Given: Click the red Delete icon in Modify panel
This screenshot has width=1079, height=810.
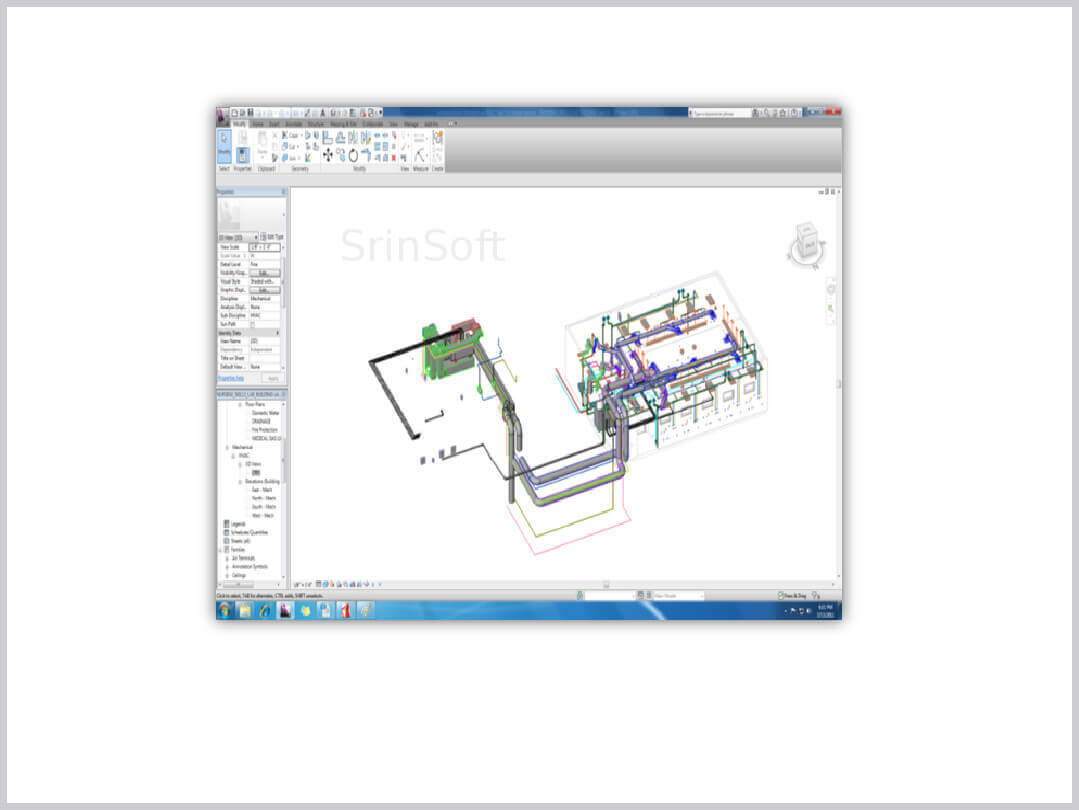Looking at the screenshot, I should [394, 158].
